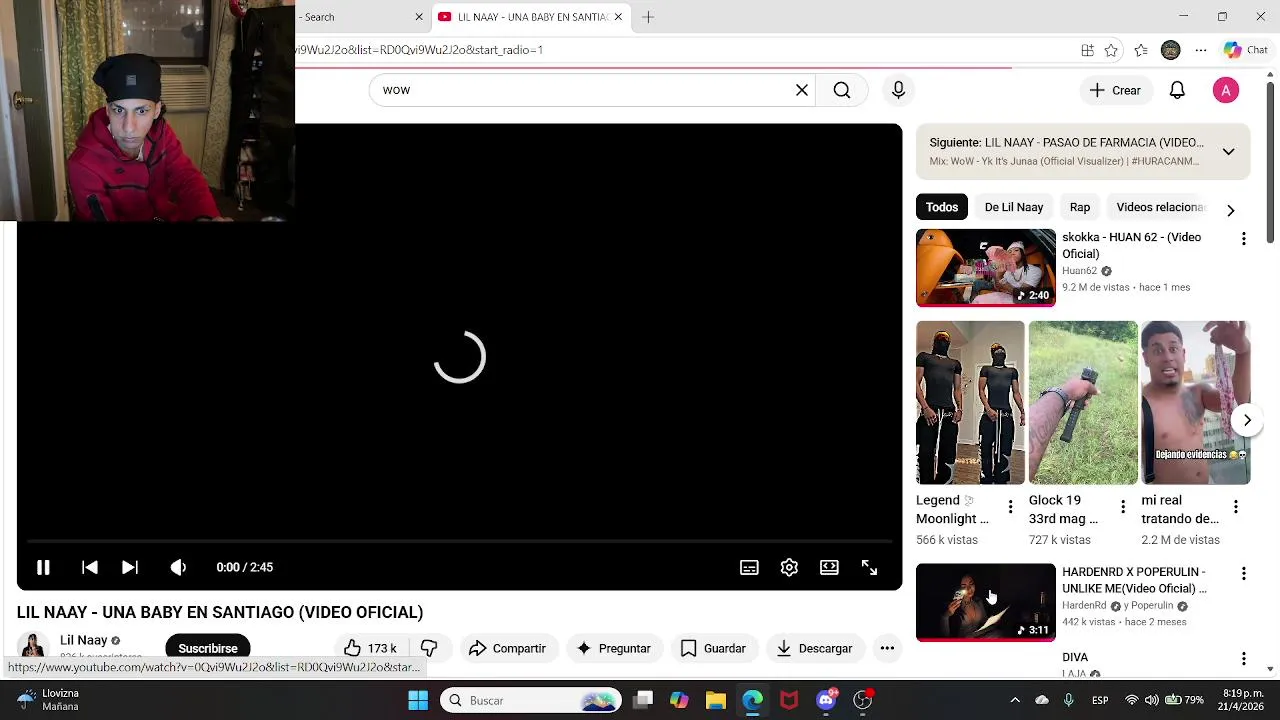Select the Todos filter chip
Image resolution: width=1280 pixels, height=720 pixels.
pyautogui.click(x=941, y=207)
